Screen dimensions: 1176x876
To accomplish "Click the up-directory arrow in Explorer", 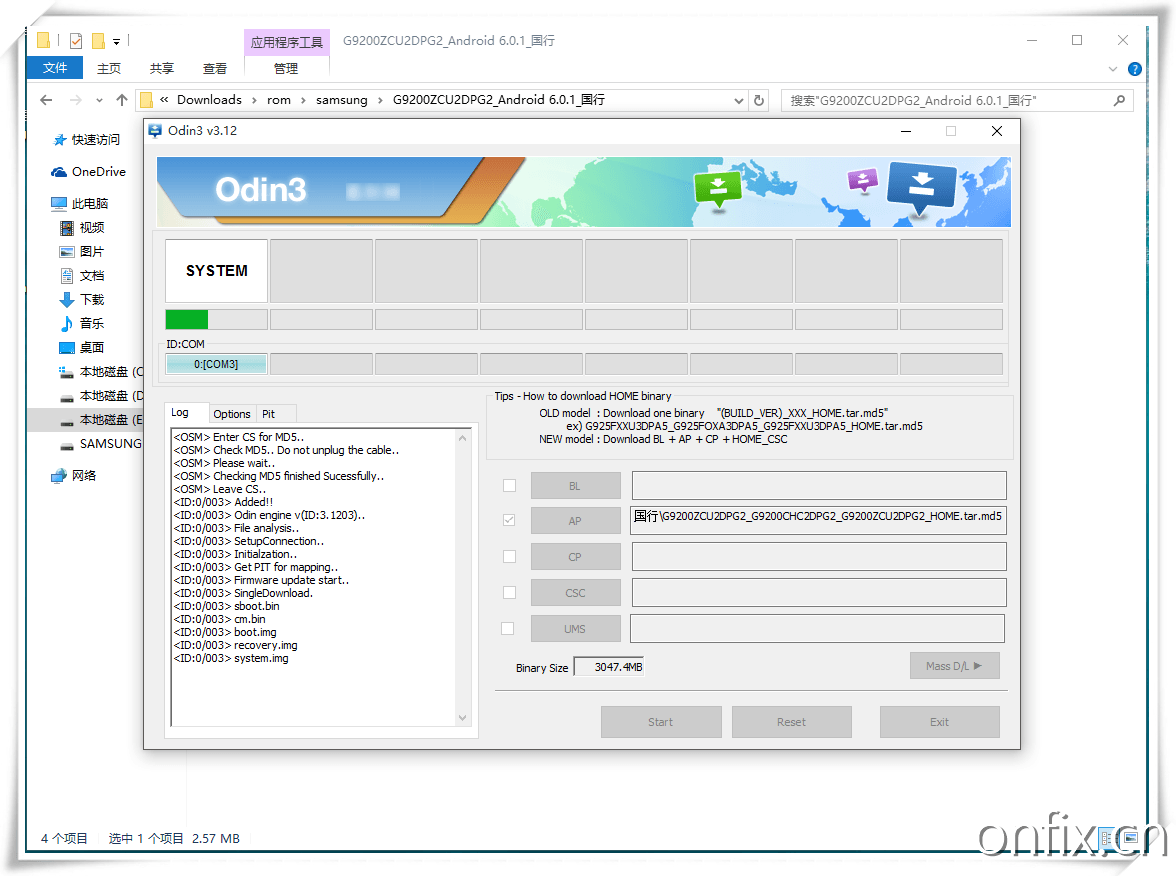I will [x=122, y=100].
